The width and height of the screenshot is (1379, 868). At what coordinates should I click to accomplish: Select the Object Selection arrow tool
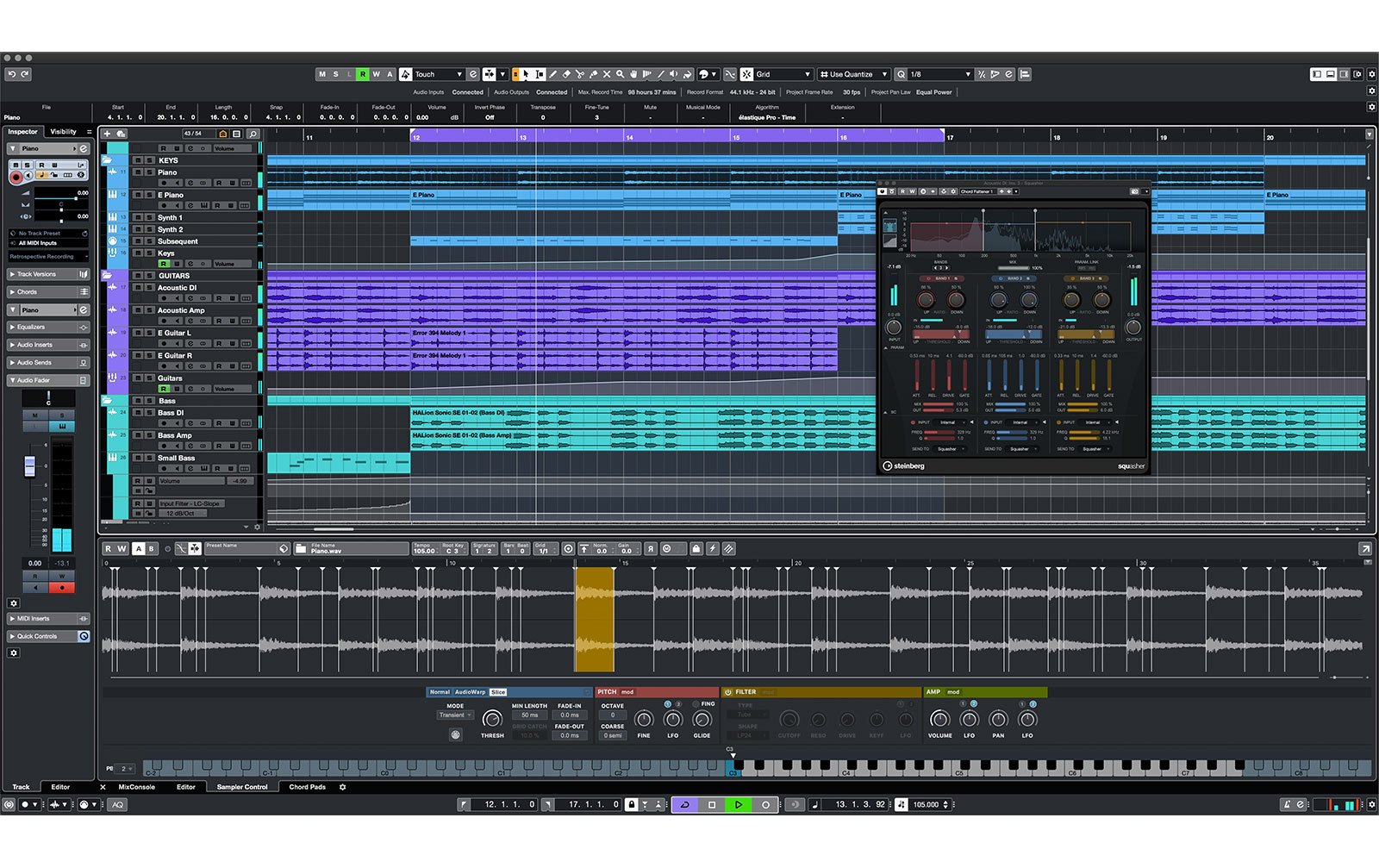pyautogui.click(x=526, y=74)
